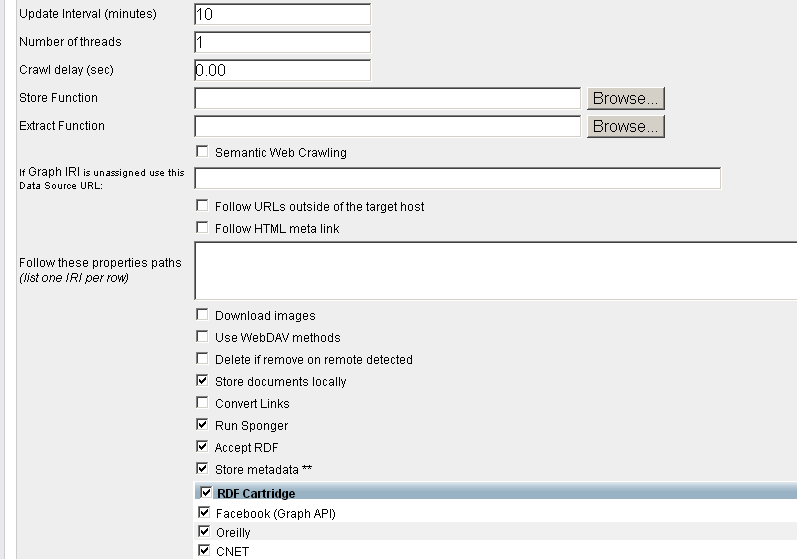The height and width of the screenshot is (559, 797).
Task: Uncheck the Store metadata option
Action: point(202,469)
